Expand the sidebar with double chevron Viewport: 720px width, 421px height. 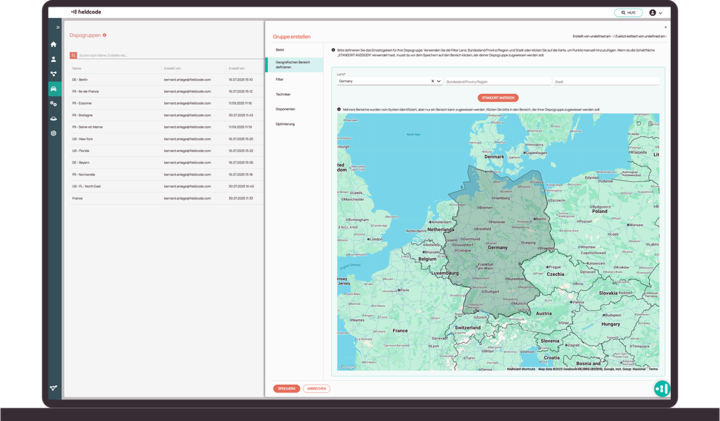[58, 27]
